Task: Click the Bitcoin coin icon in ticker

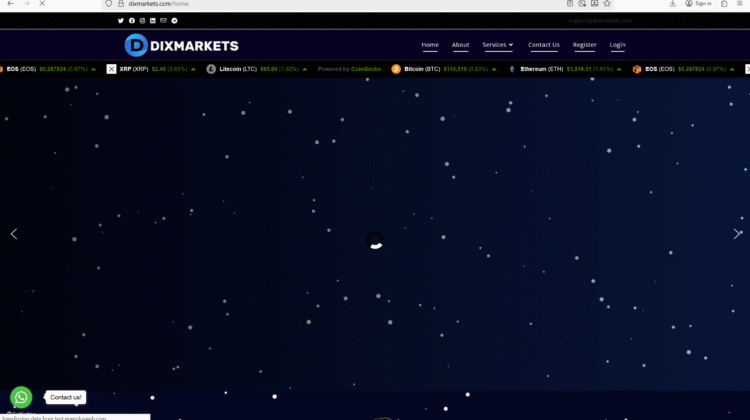Action: [x=396, y=69]
